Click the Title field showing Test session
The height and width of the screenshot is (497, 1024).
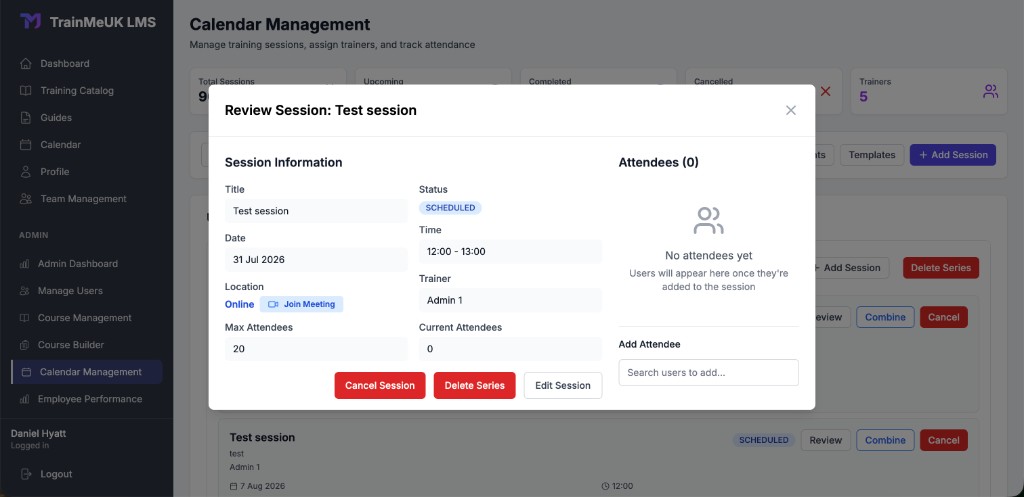(x=316, y=211)
